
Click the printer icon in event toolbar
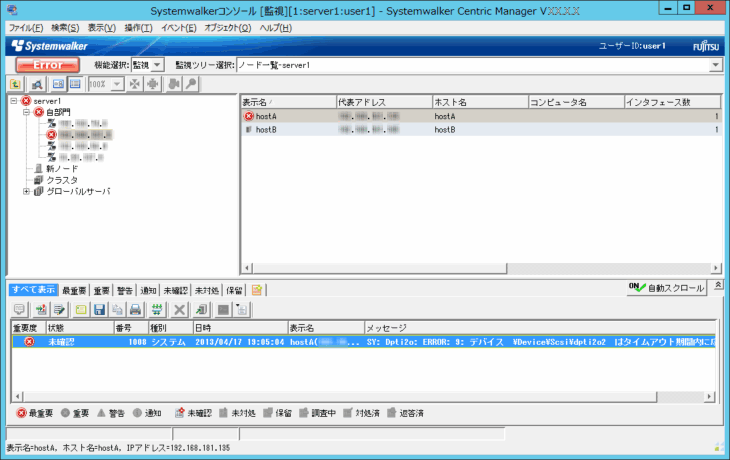pos(135,310)
